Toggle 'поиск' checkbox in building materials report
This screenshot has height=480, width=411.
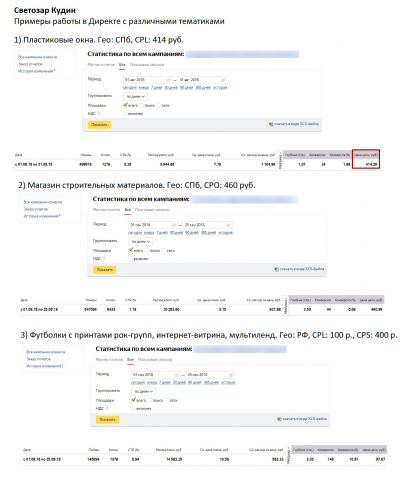147,251
